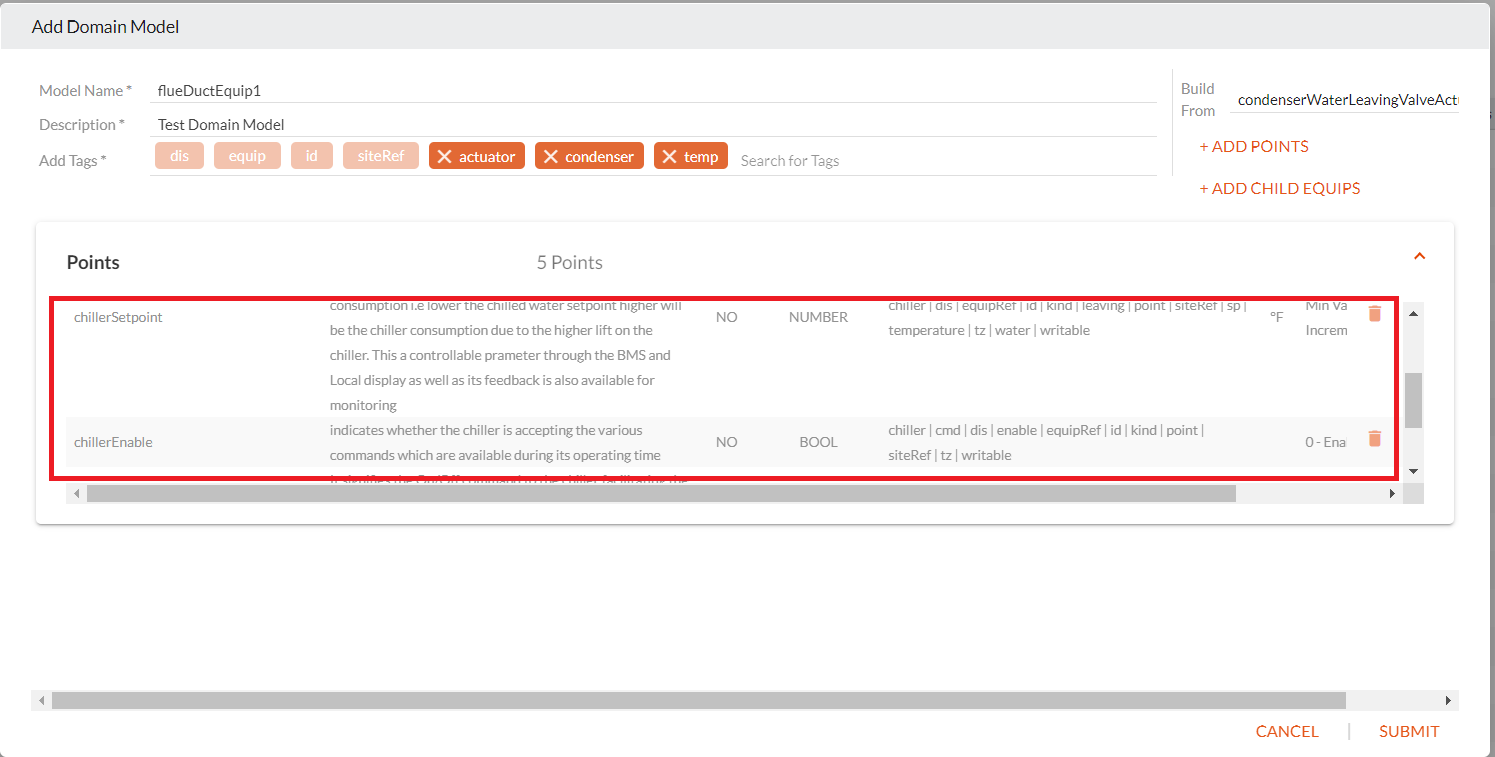
Task: Collapse the Points panel chevron
Action: [x=1419, y=256]
